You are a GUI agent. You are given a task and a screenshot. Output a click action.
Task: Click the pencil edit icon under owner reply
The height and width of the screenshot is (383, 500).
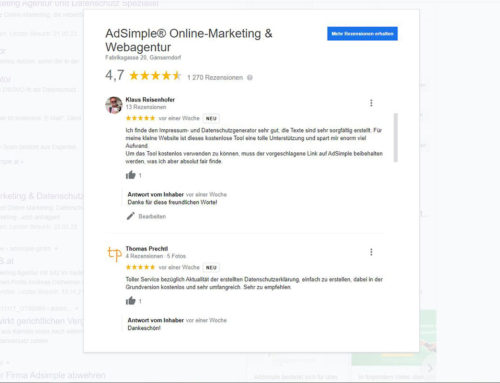pos(131,216)
